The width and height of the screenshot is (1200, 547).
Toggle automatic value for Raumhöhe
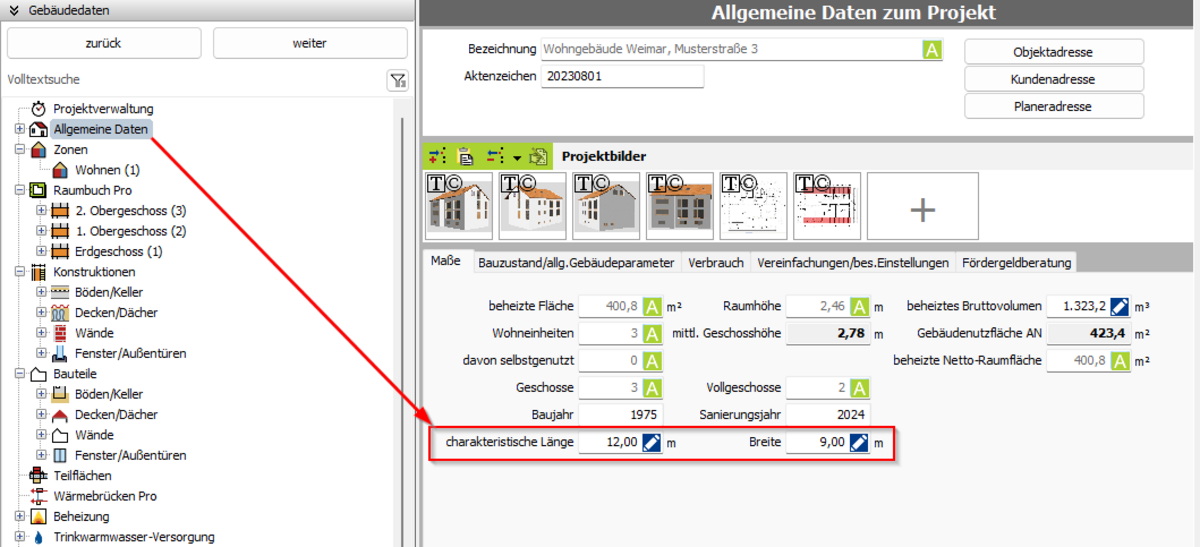pos(859,307)
